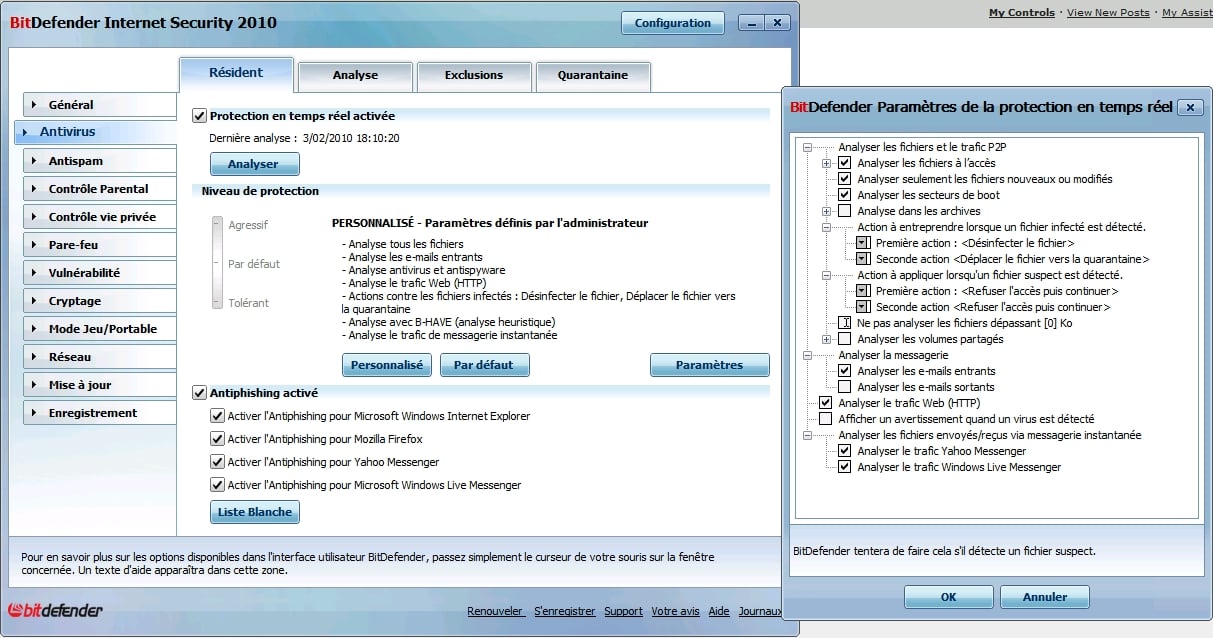Enable Afficher un avertissement quand un virus
Screen dimensions: 1213x638
[x=826, y=419]
